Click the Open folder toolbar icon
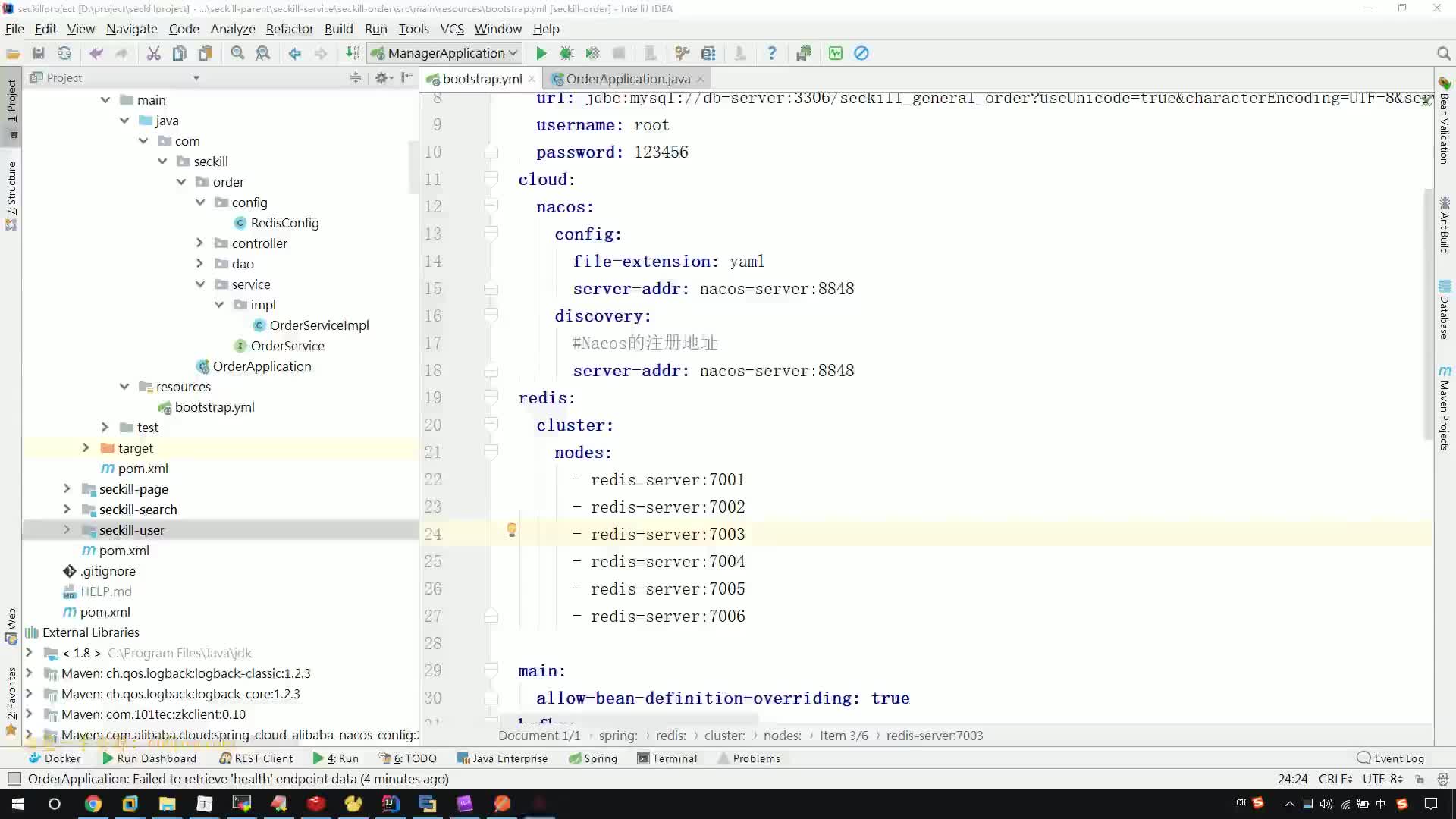The image size is (1456, 819). (x=13, y=53)
